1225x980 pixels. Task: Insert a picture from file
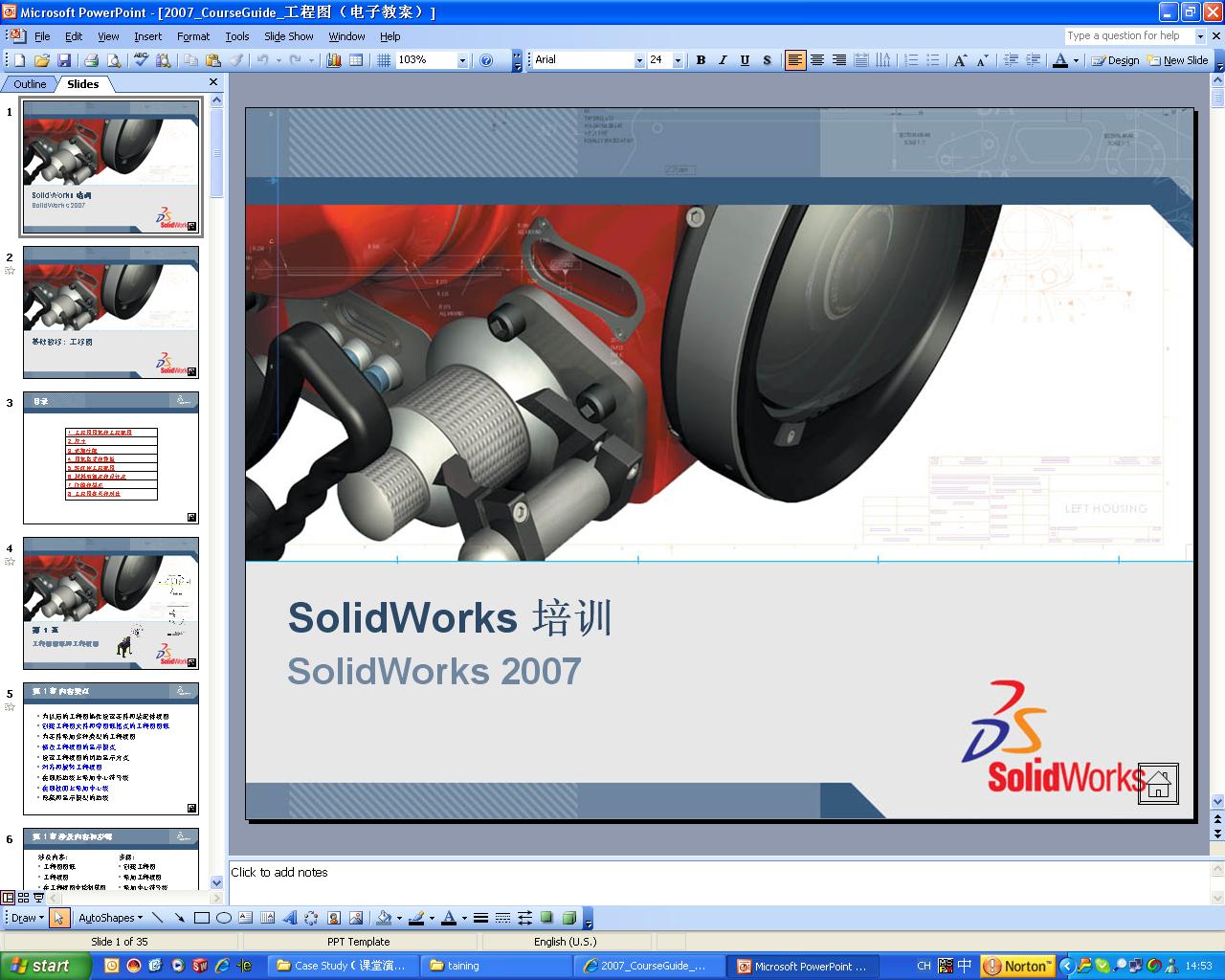tap(356, 918)
